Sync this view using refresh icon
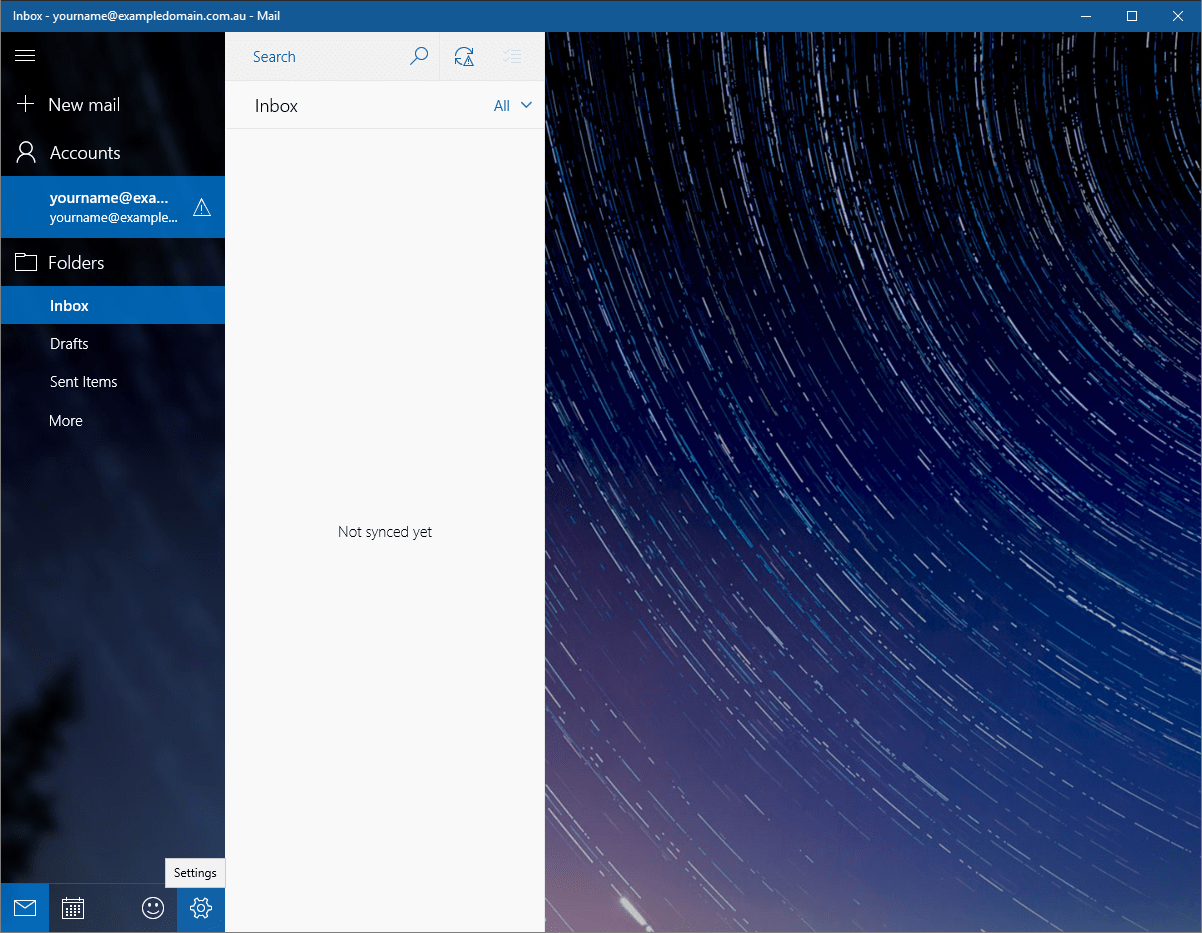1202x933 pixels. point(464,57)
